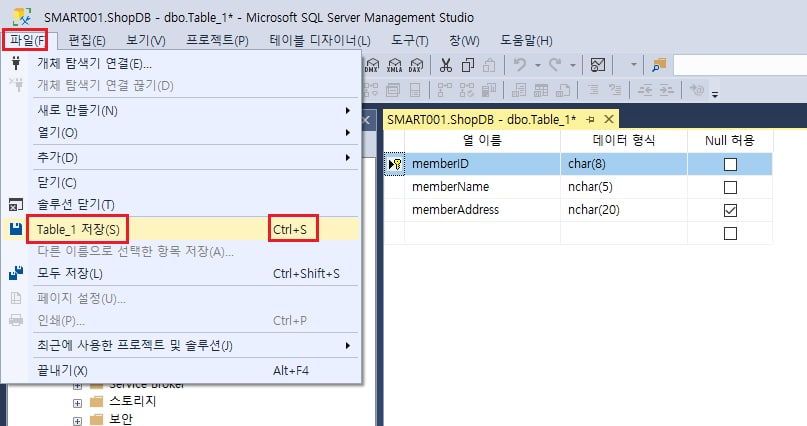Screen dimensions: 807x426
Task: Click the Increase Indent icon
Action: tap(666, 90)
